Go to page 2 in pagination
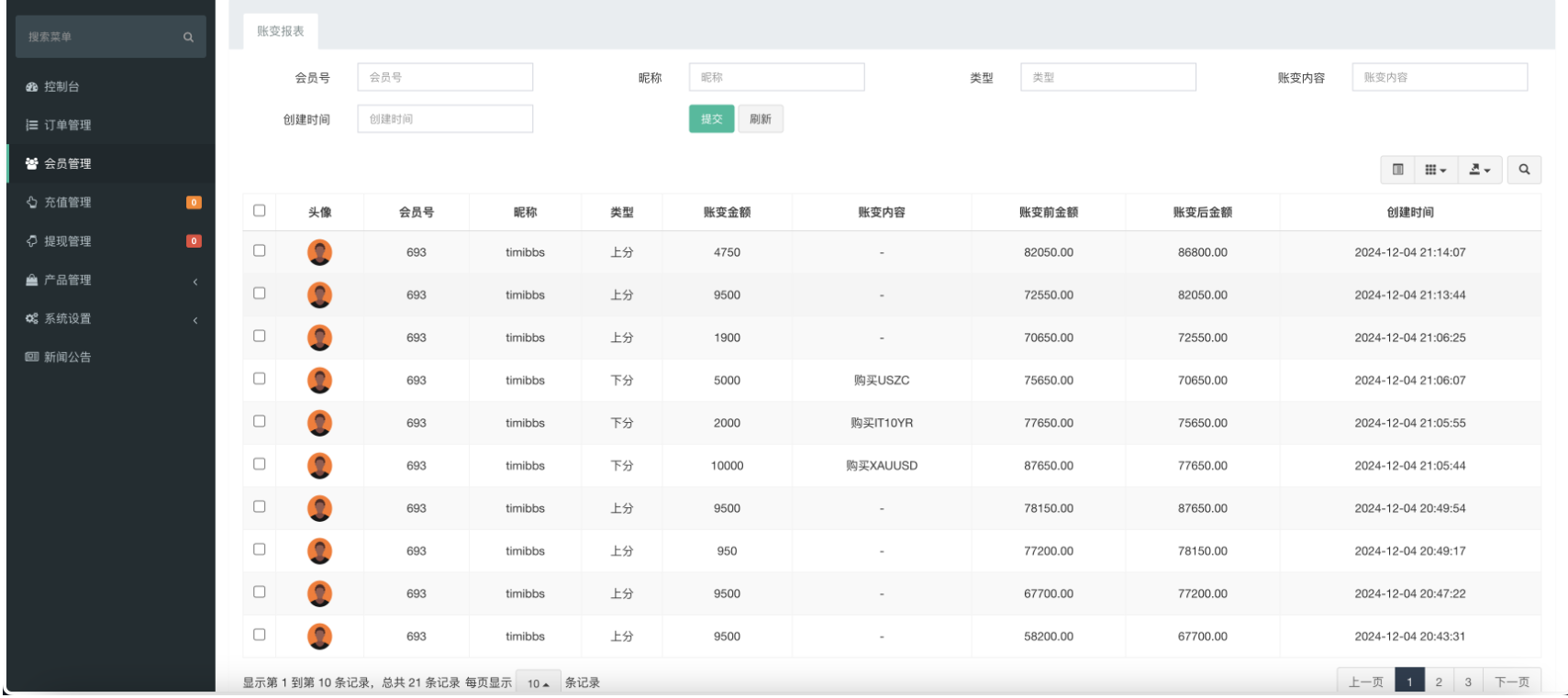 (1439, 682)
